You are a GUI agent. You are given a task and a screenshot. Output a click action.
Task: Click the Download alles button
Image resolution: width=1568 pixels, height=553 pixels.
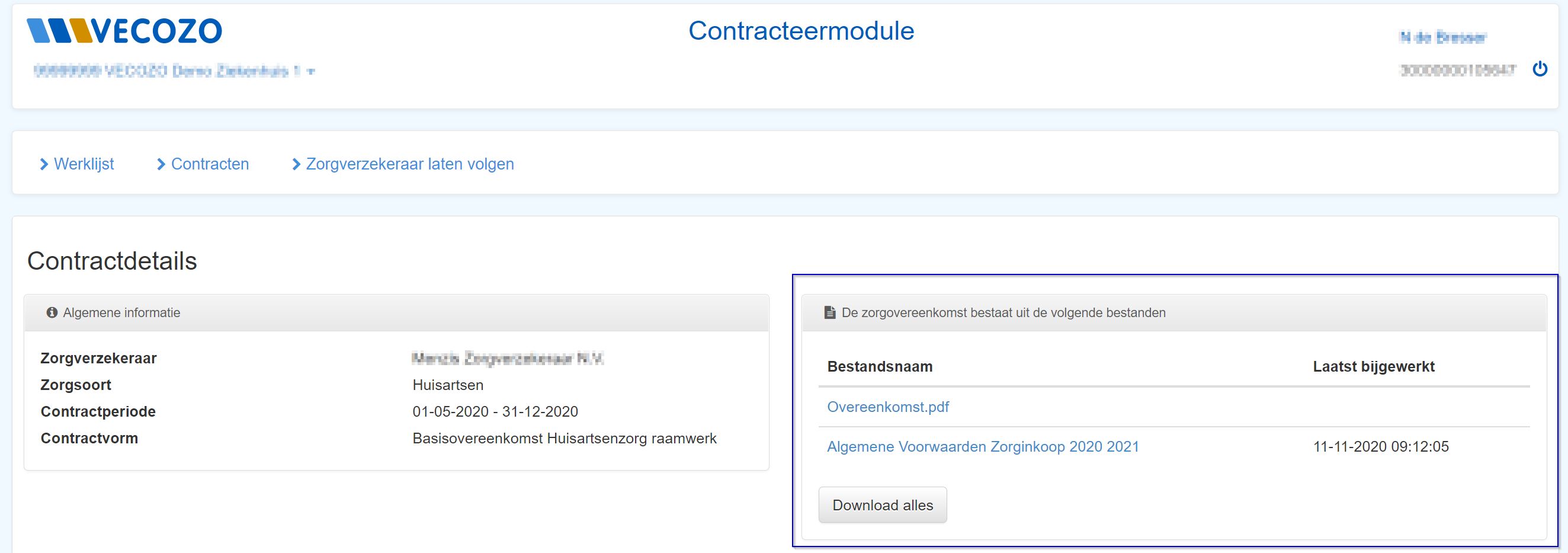click(883, 505)
